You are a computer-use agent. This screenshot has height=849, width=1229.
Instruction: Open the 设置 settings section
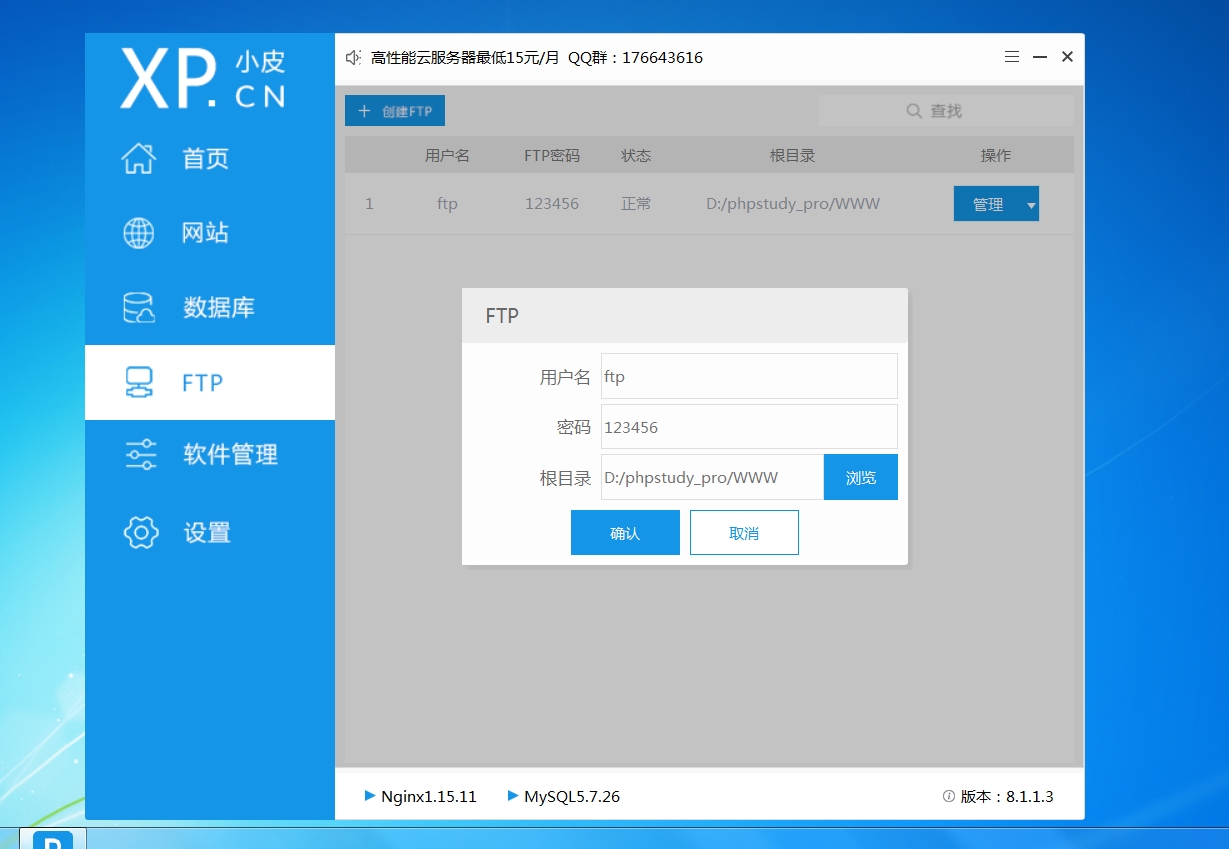click(209, 532)
